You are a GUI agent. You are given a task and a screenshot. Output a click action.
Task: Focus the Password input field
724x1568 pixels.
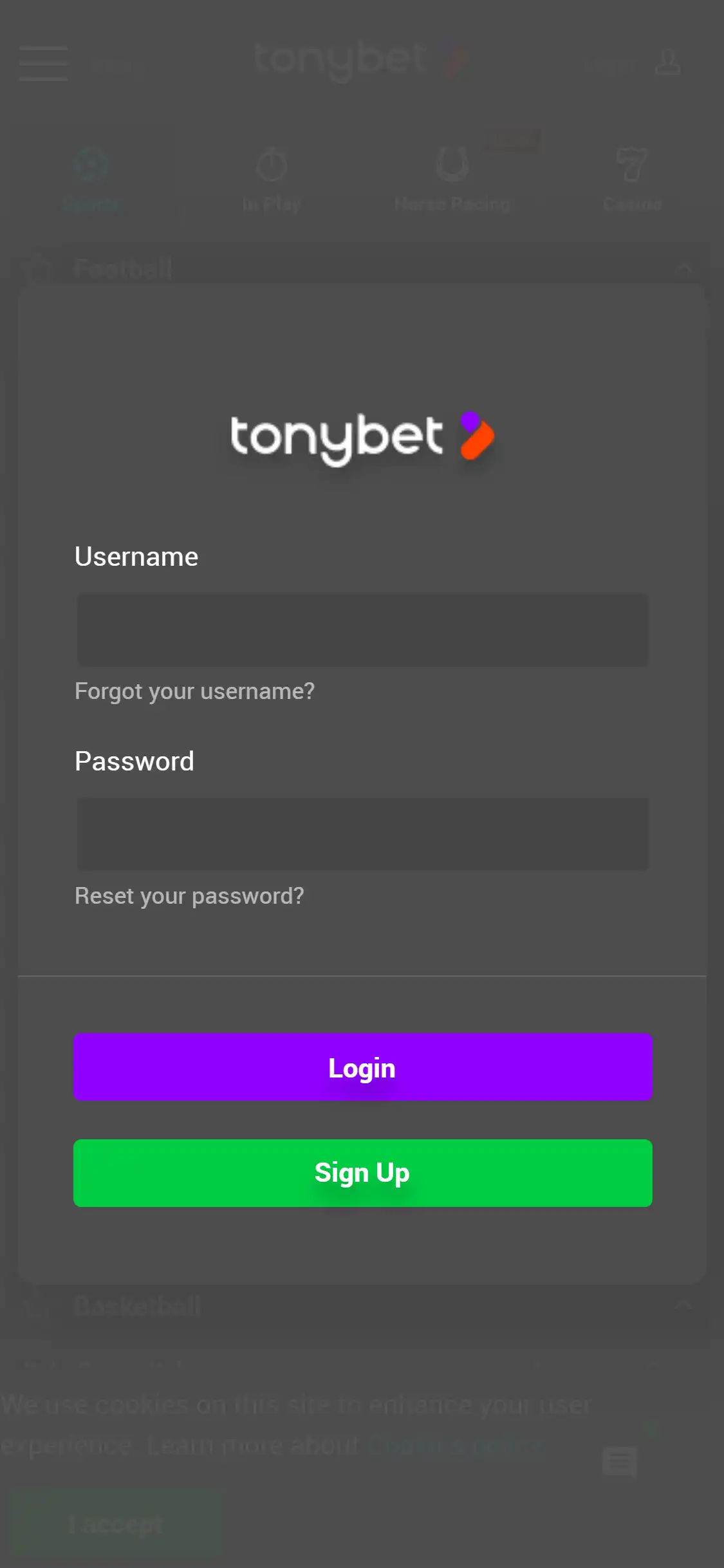(362, 834)
